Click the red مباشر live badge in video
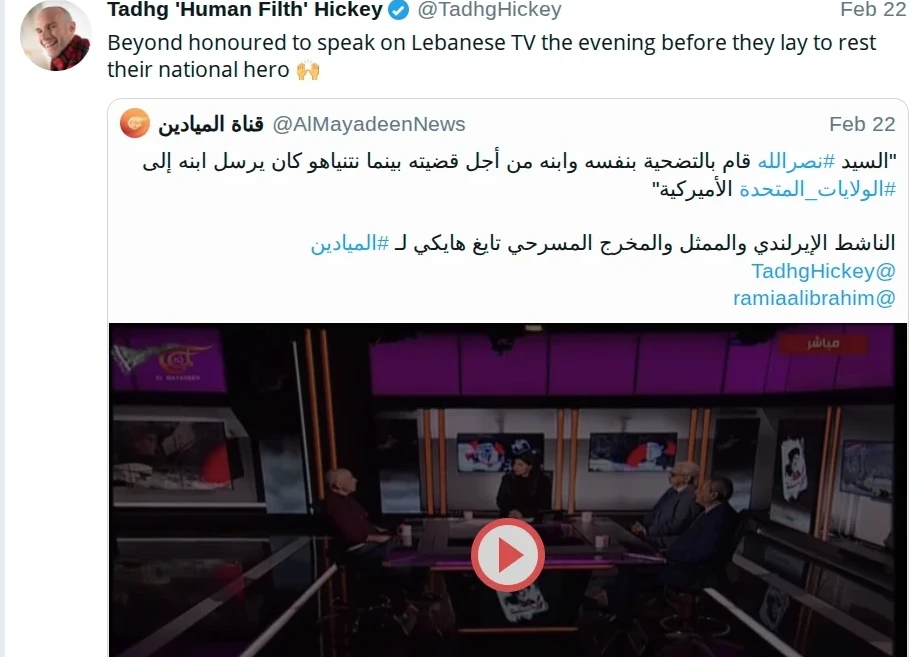Viewport: 923px width, 657px height. [823, 343]
